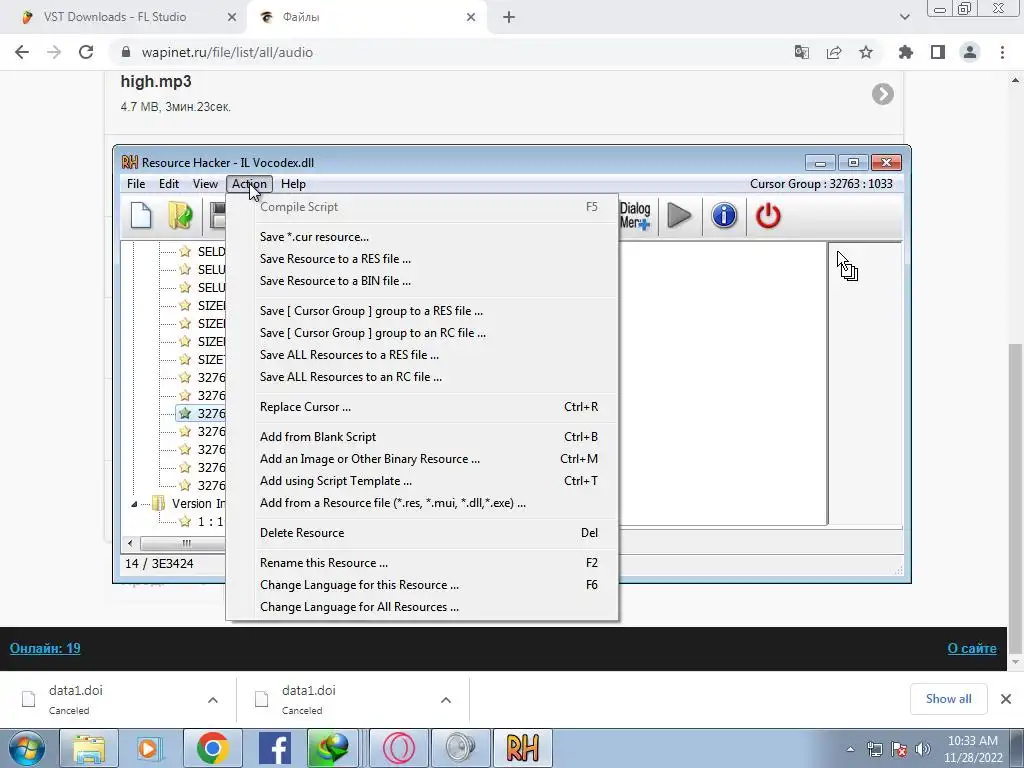The width and height of the screenshot is (1024, 768).
Task: Choose Save Resource to a RES file
Action: (x=422, y=259)
